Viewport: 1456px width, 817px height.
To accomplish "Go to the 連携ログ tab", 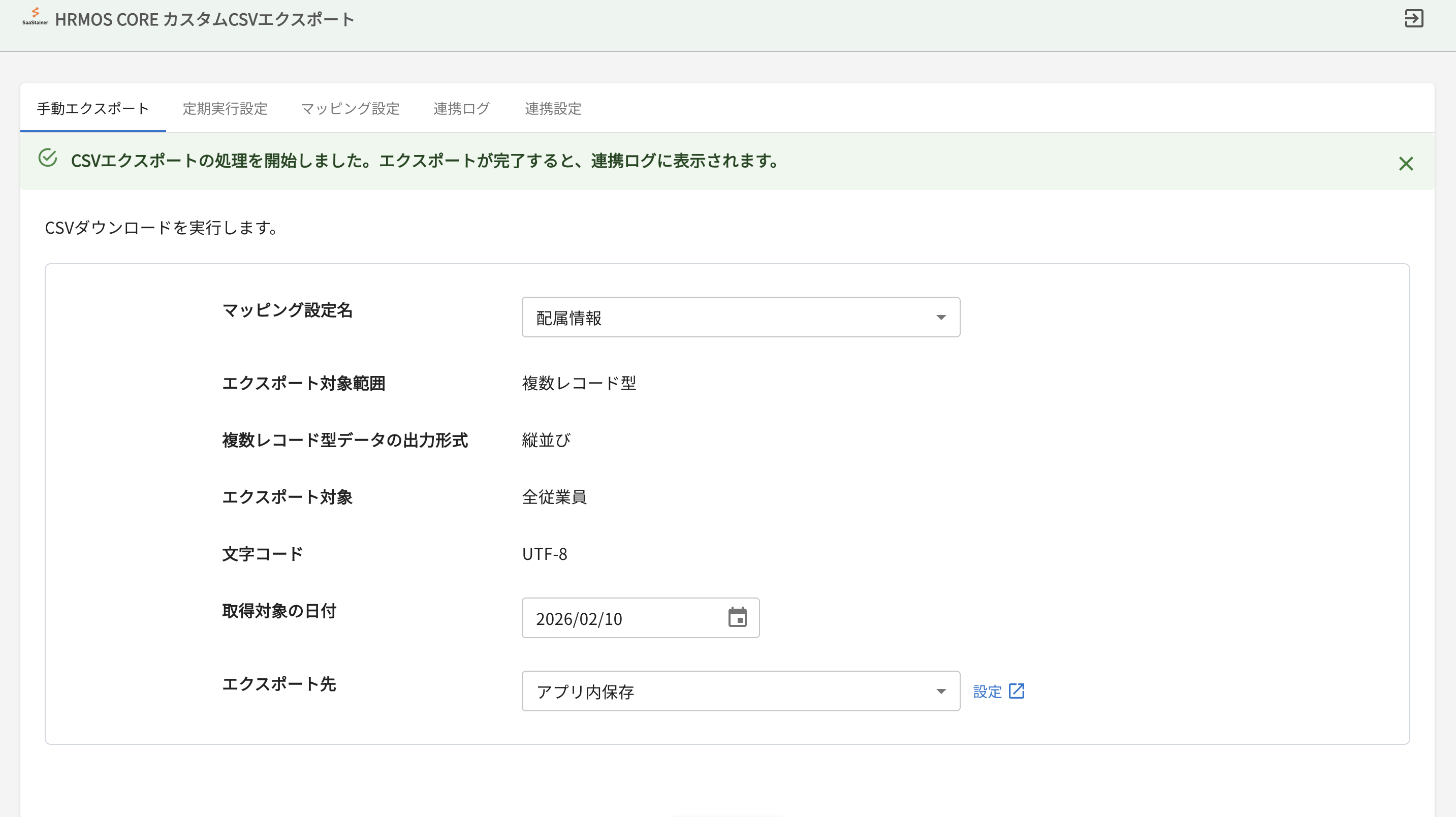I will pos(461,108).
